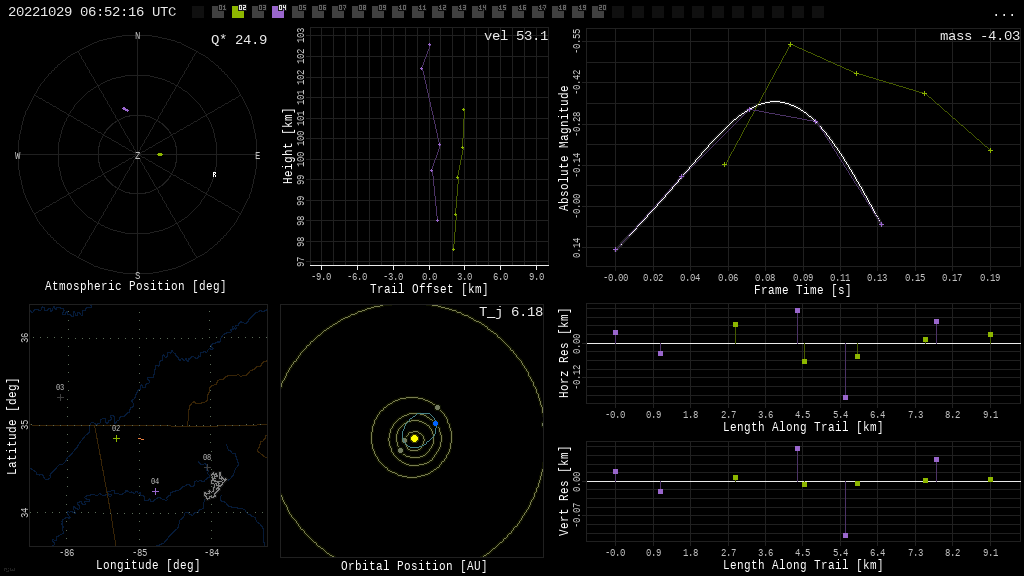Click the Q* 24.9 readout
This screenshot has height=576, width=1024.
239,40
